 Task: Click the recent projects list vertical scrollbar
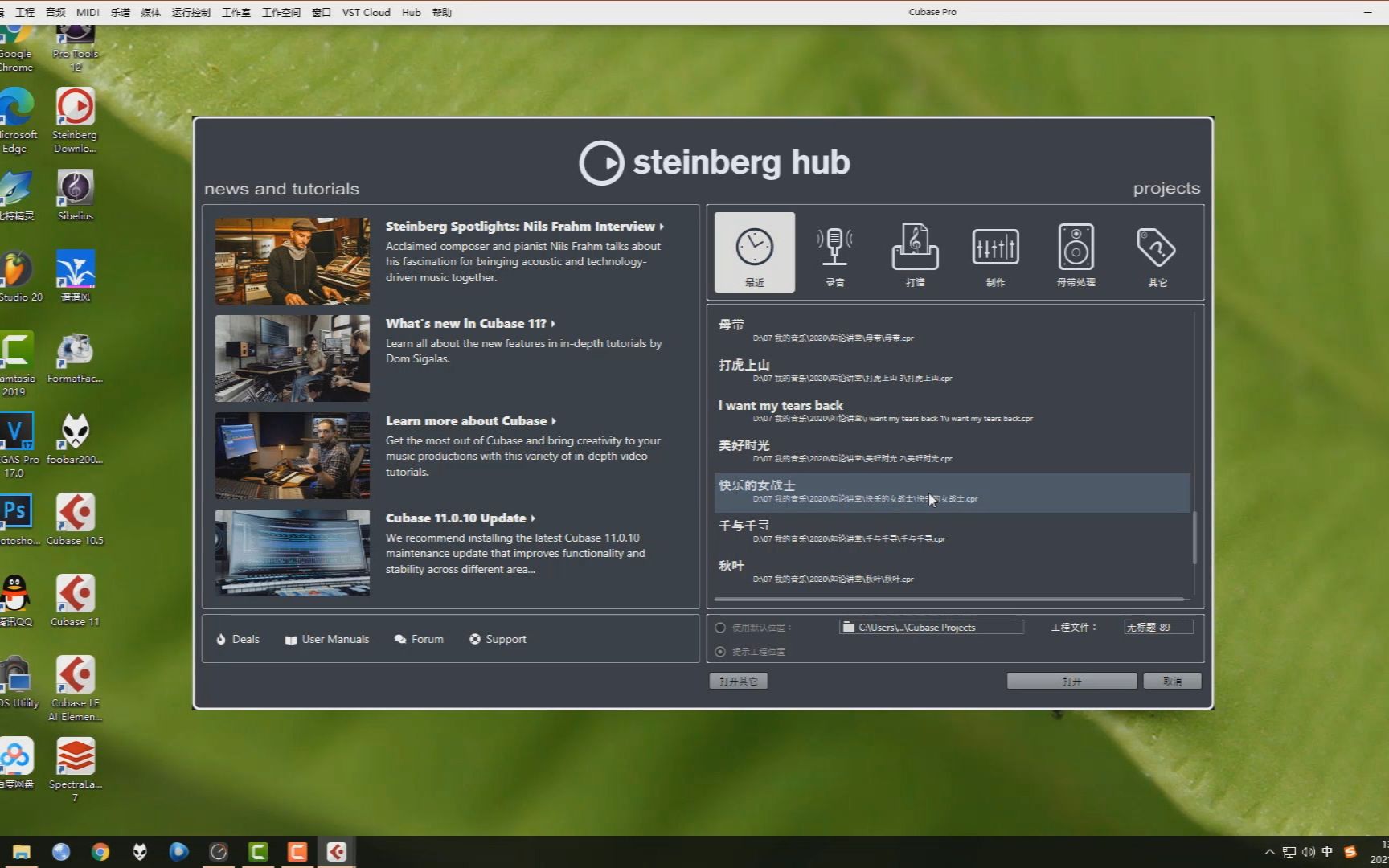[x=1194, y=537]
